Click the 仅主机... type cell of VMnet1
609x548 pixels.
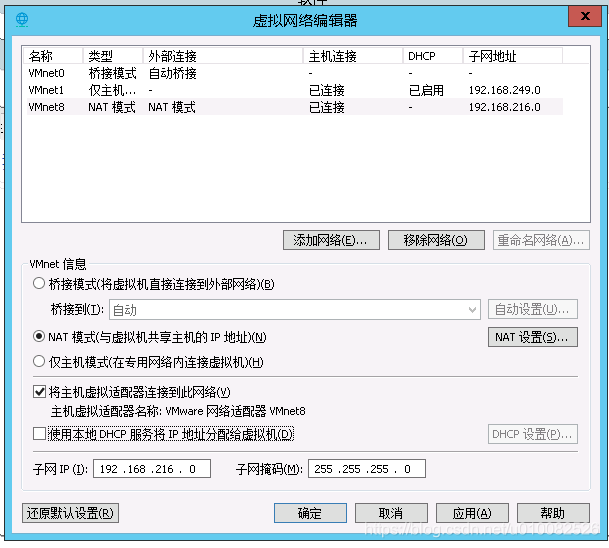pos(113,90)
